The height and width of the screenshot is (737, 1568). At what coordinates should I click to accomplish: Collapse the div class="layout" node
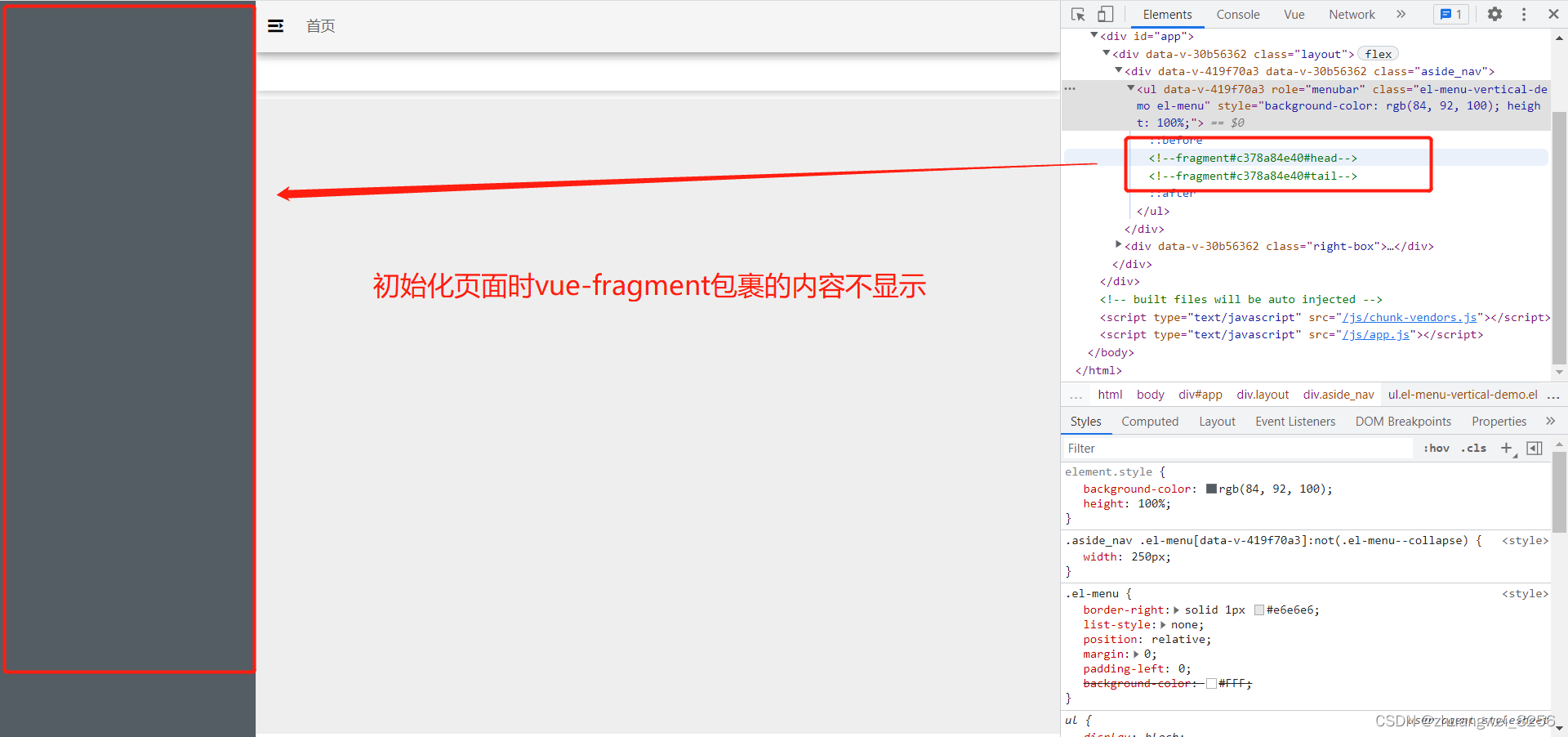point(1107,53)
